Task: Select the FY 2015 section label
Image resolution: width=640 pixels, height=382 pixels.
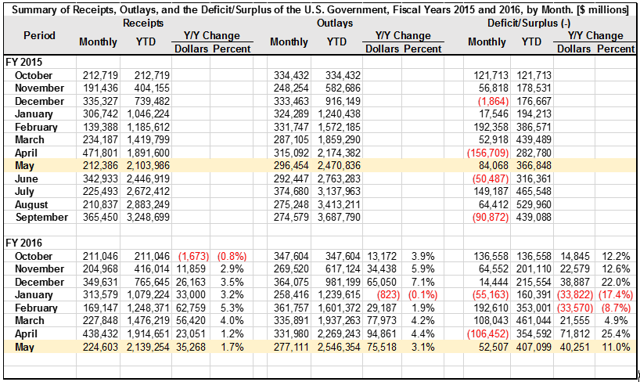Action: pyautogui.click(x=24, y=62)
